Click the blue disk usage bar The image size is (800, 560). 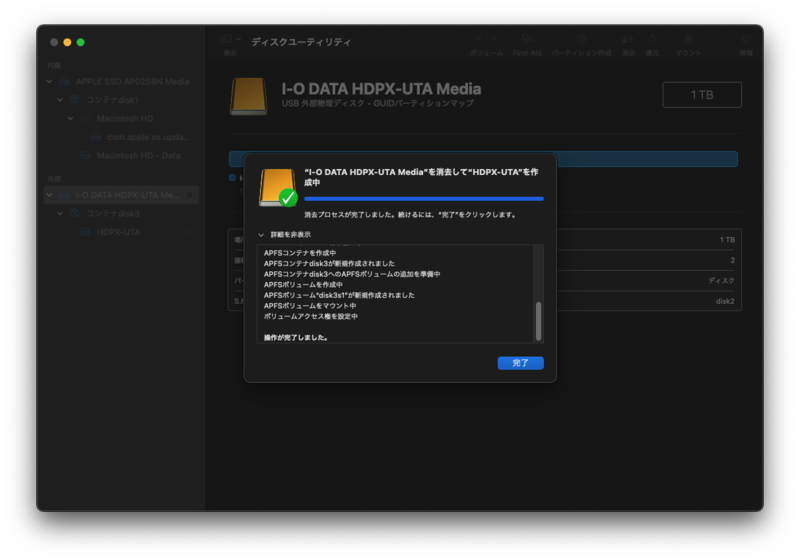[483, 159]
